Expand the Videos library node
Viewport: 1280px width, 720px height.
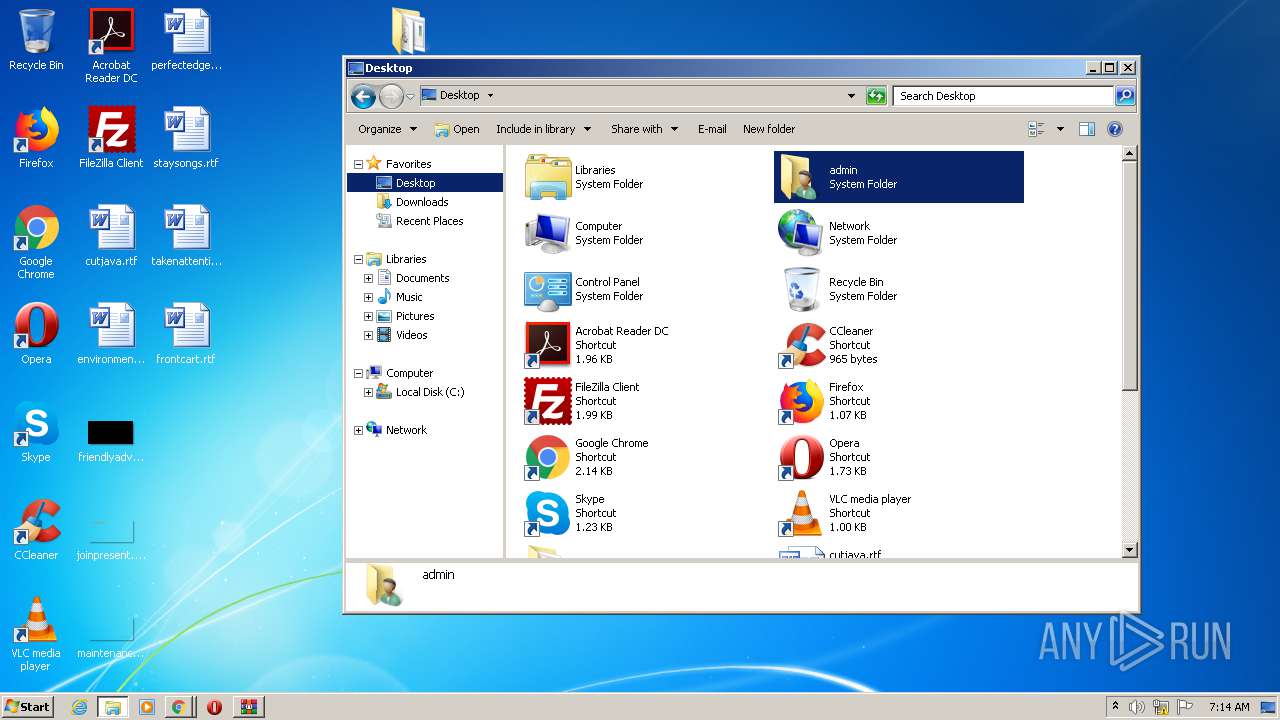point(368,335)
